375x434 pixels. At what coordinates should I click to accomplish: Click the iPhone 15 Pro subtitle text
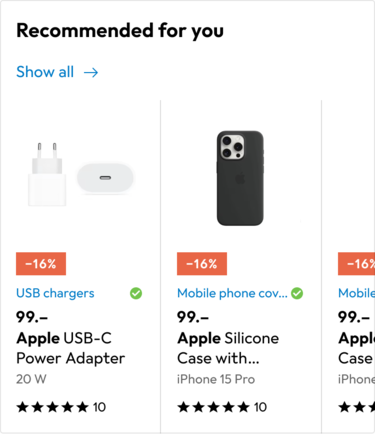(x=216, y=379)
